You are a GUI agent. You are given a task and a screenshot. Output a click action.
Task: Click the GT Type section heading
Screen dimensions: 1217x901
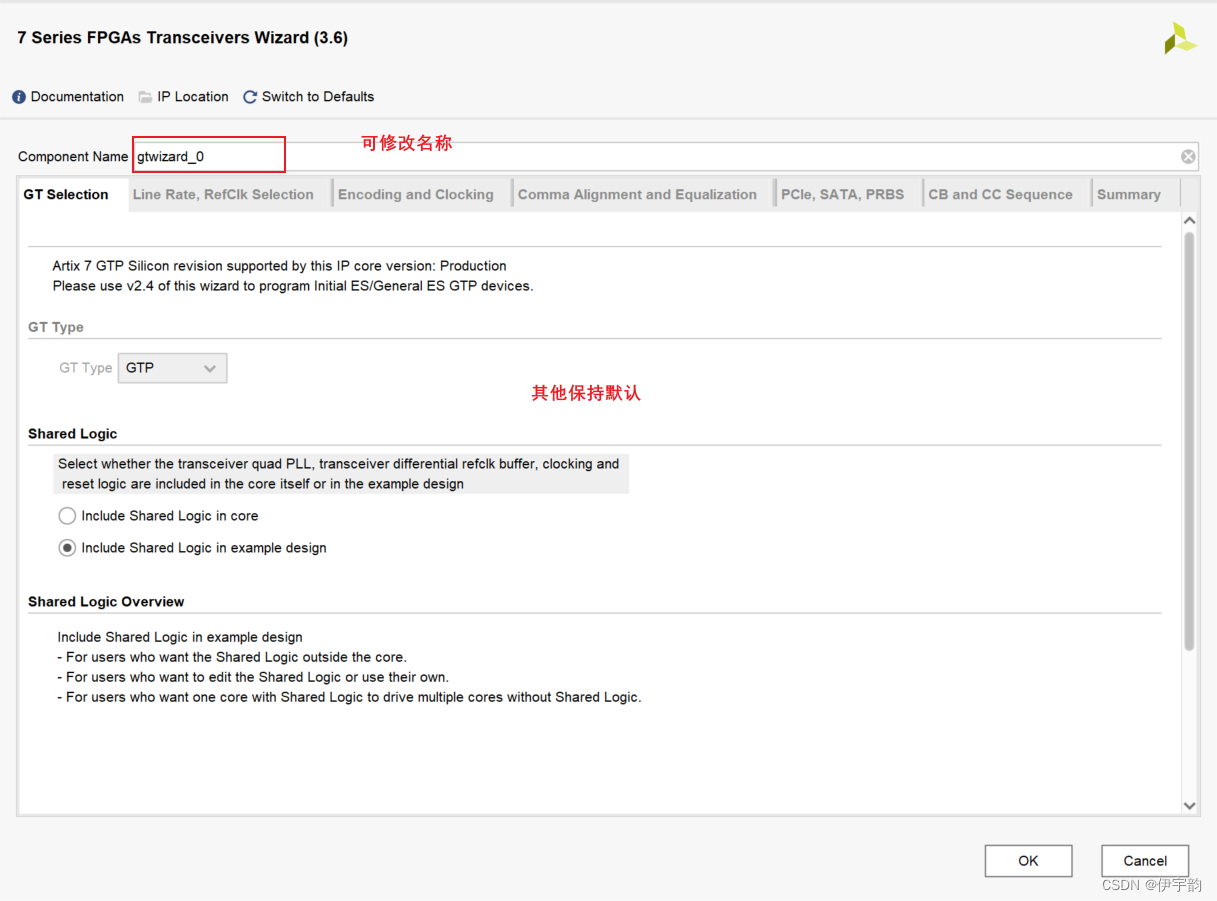pyautogui.click(x=56, y=327)
